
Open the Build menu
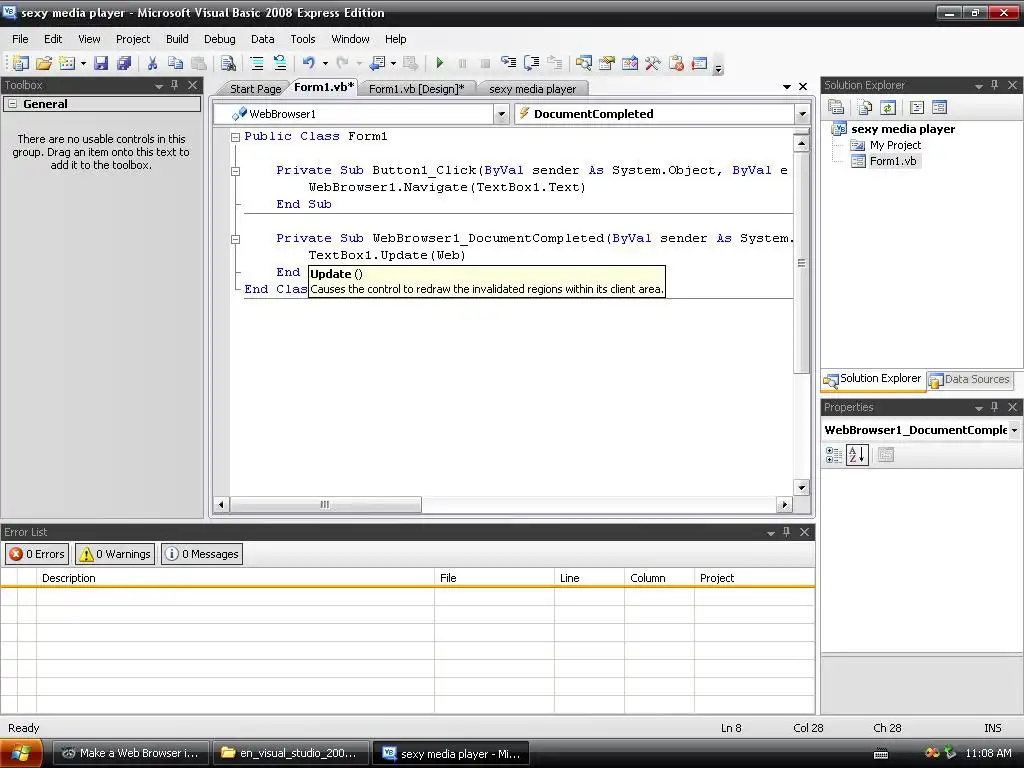pos(177,39)
